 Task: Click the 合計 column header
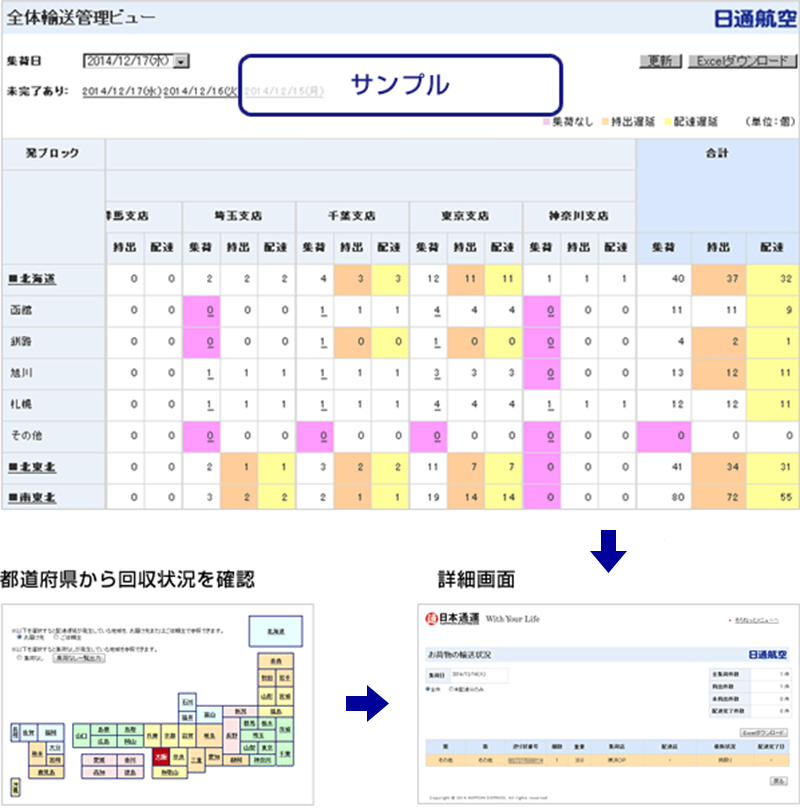(x=717, y=153)
